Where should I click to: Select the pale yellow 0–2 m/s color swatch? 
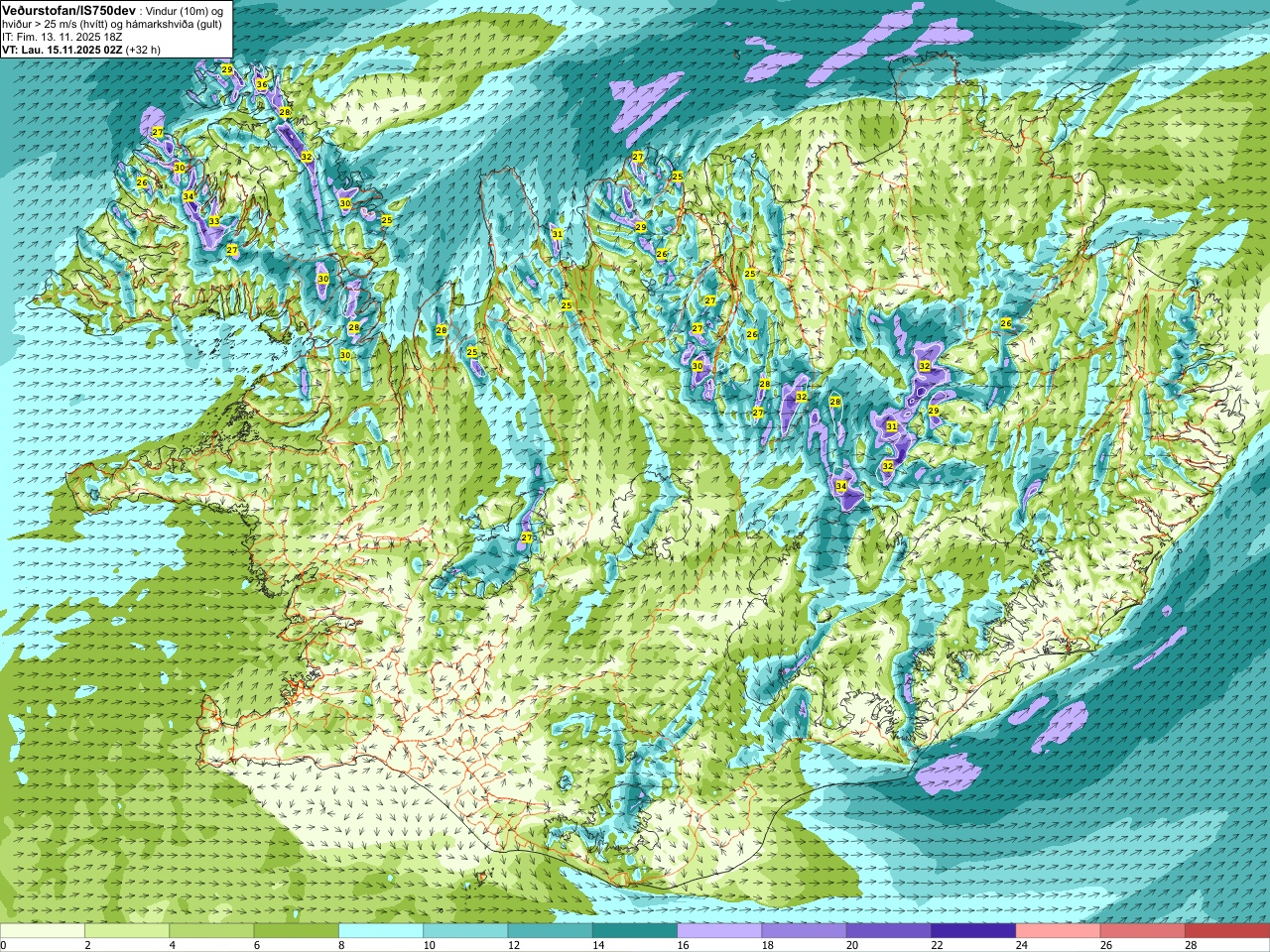[x=43, y=931]
